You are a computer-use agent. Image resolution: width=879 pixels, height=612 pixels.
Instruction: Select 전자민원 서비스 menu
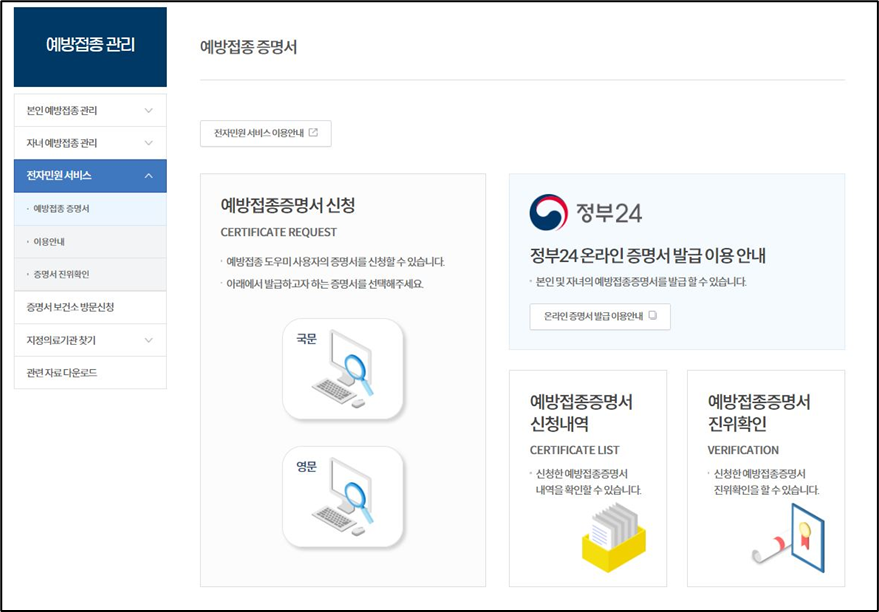(x=90, y=175)
